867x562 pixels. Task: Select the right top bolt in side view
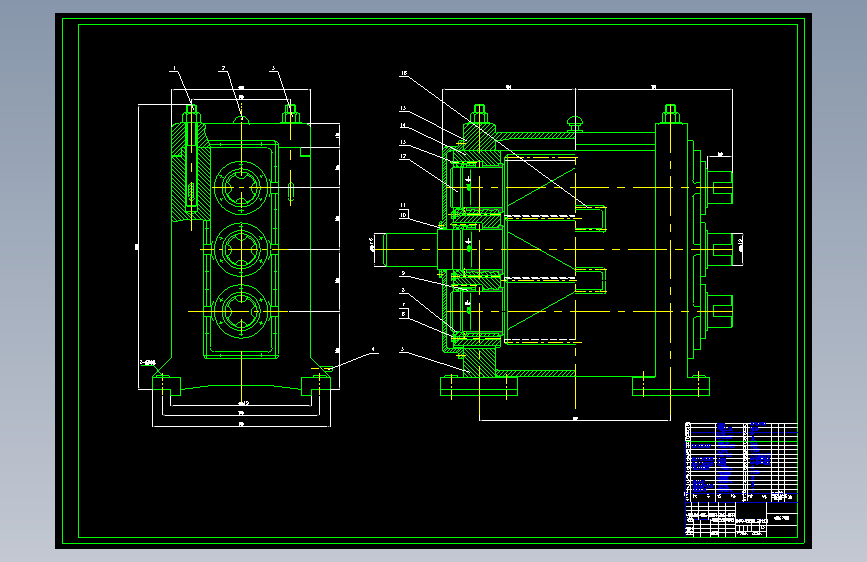click(671, 114)
